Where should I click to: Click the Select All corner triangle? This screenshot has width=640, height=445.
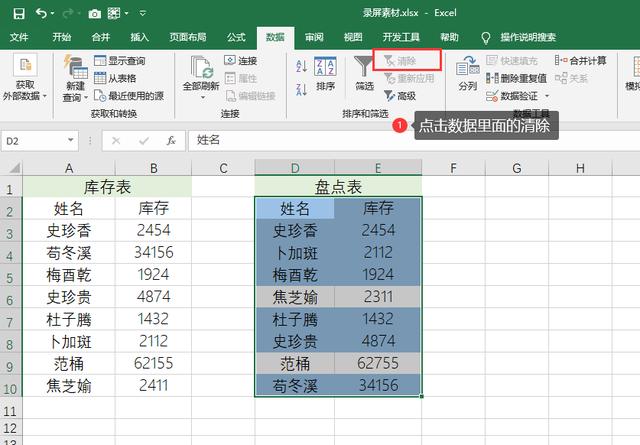point(13,168)
